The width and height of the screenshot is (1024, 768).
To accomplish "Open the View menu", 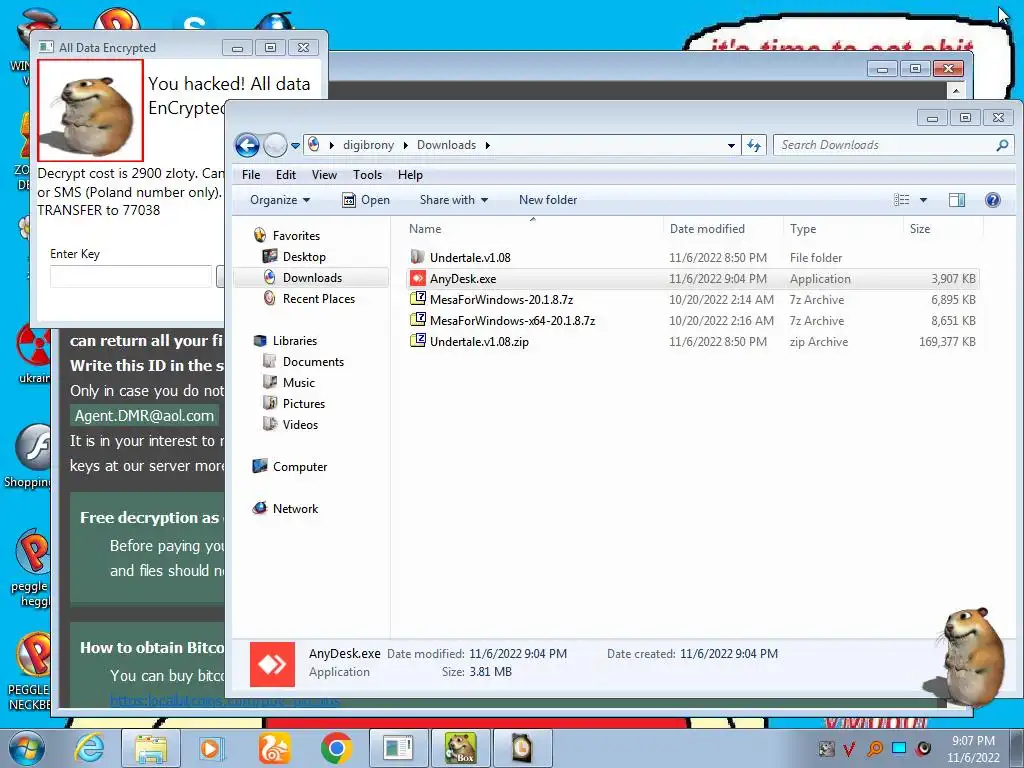I will 324,175.
